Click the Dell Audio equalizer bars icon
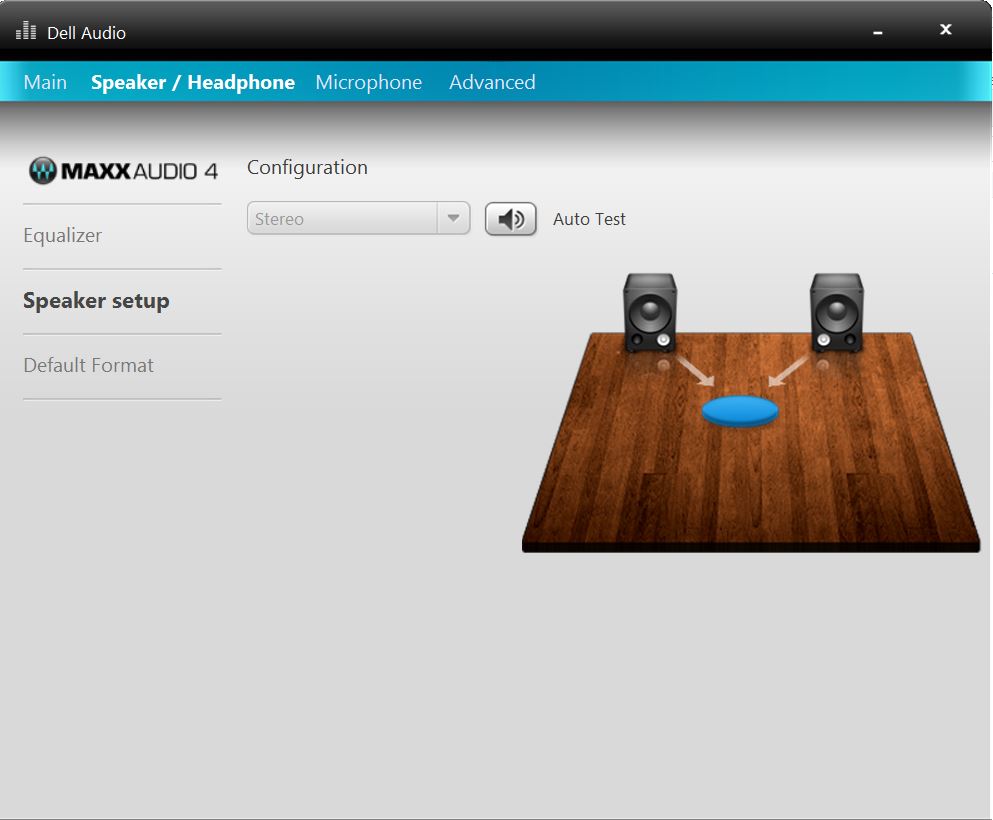 coord(26,30)
